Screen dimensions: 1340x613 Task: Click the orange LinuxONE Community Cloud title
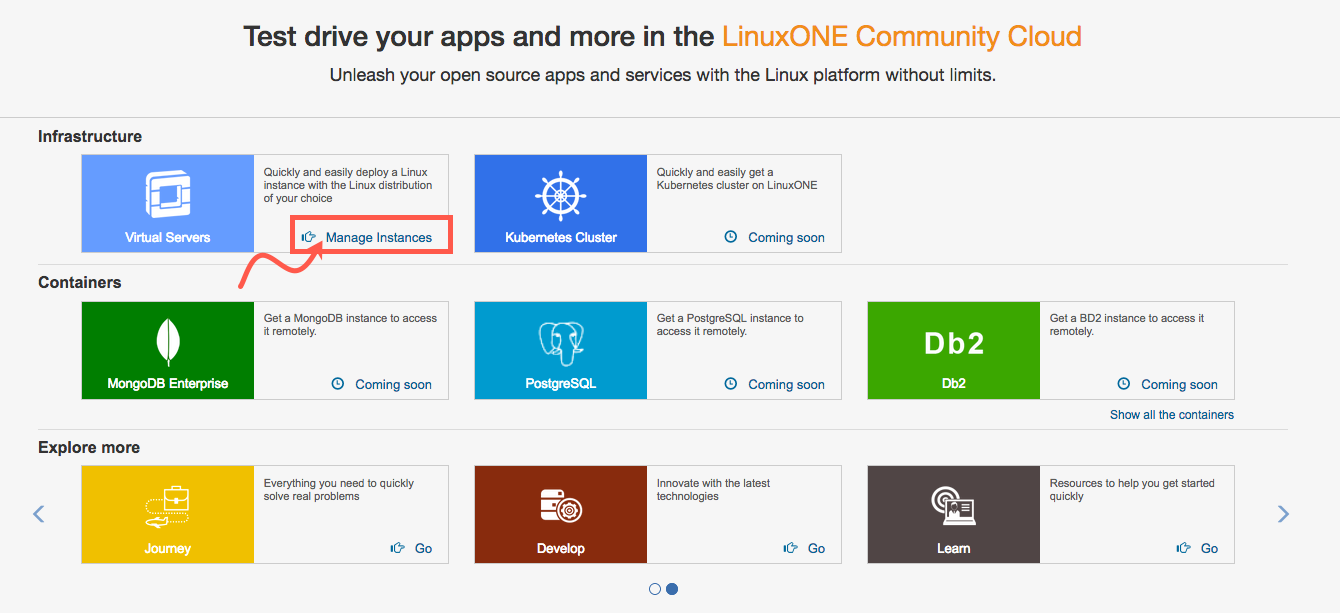point(902,37)
